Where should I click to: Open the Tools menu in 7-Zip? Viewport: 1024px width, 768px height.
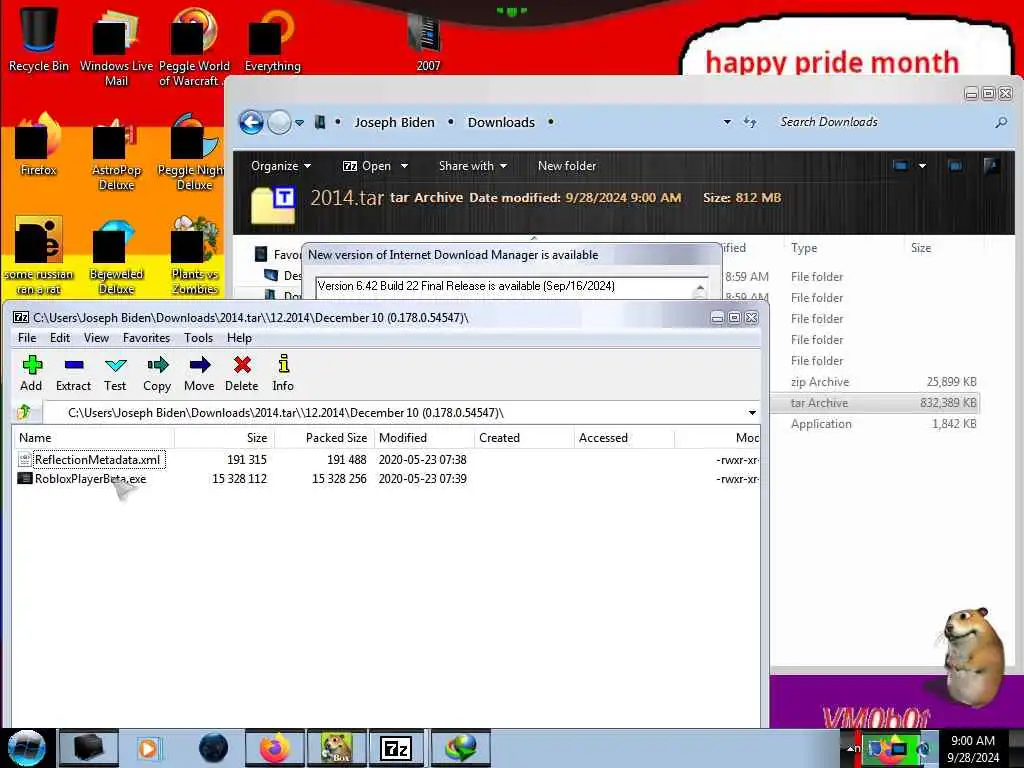pyautogui.click(x=199, y=338)
